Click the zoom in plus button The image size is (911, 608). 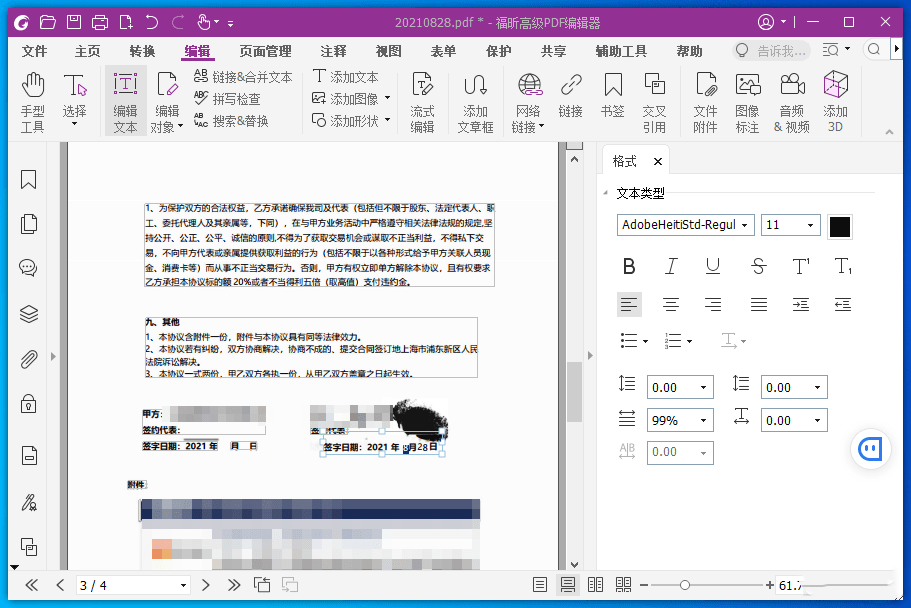[x=770, y=585]
